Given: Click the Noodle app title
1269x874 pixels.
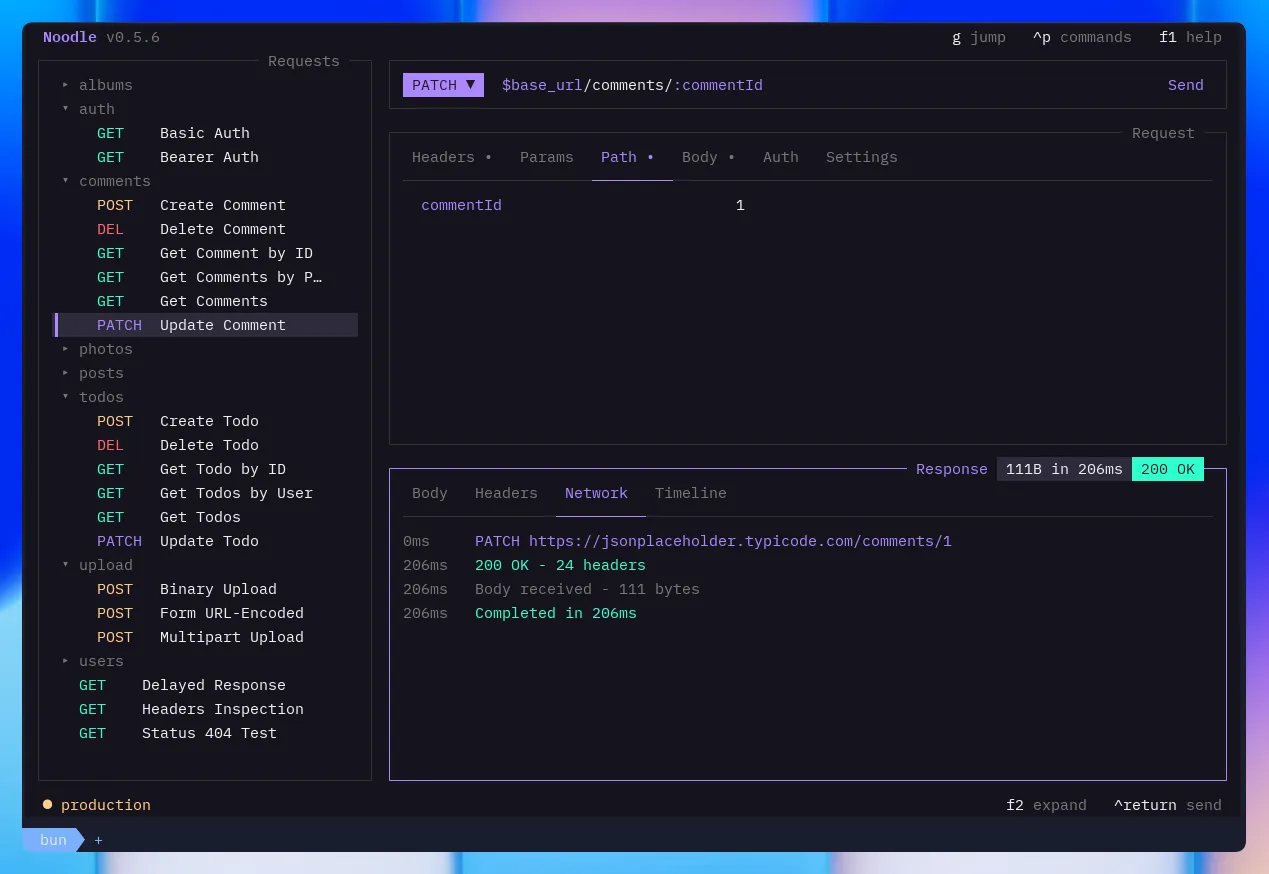Looking at the screenshot, I should point(70,37).
